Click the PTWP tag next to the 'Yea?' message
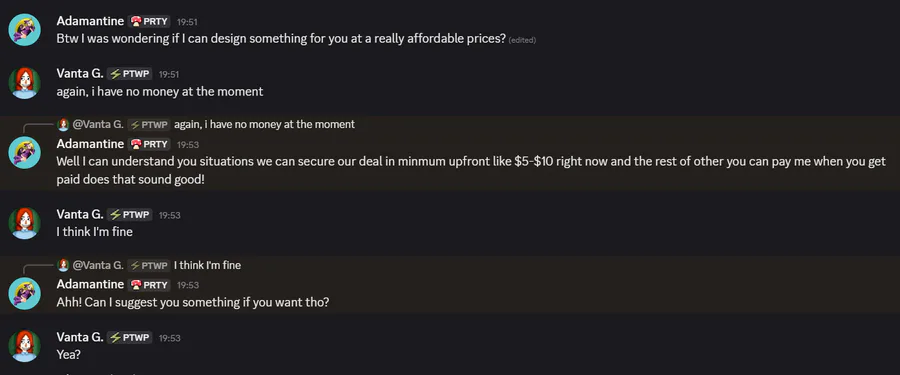900x375 pixels. click(x=130, y=338)
